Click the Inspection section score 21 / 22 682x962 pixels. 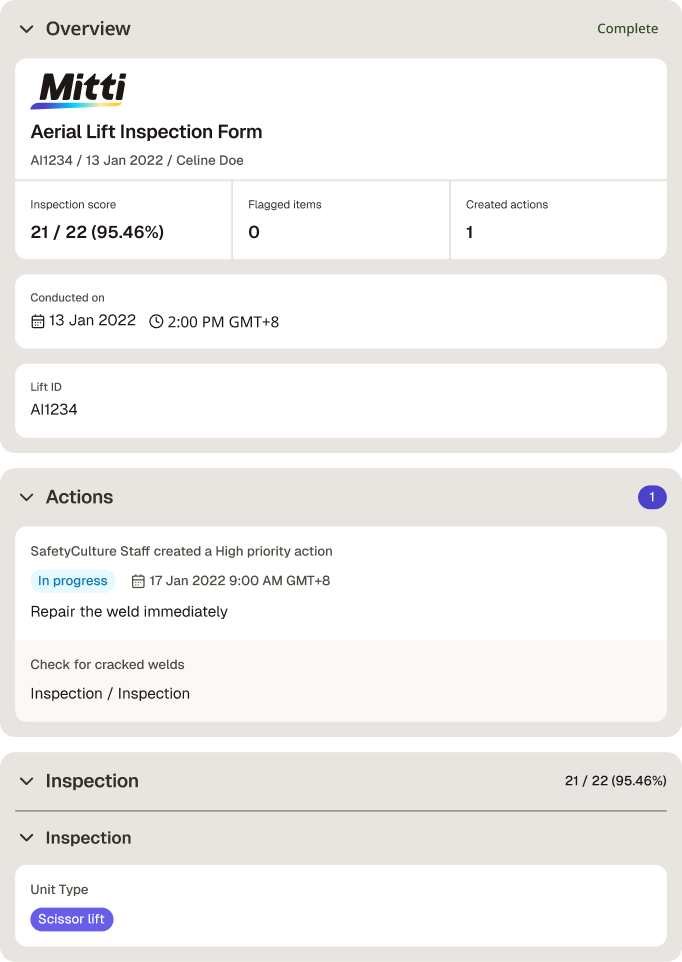click(616, 781)
